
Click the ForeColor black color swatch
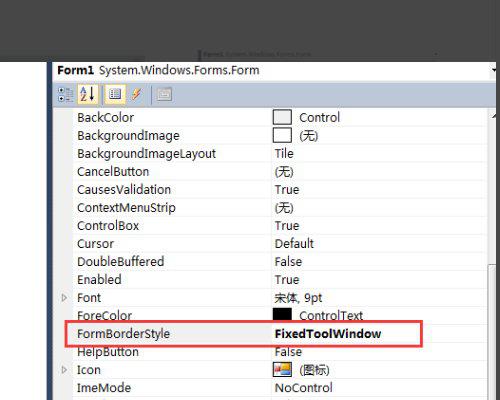282,314
